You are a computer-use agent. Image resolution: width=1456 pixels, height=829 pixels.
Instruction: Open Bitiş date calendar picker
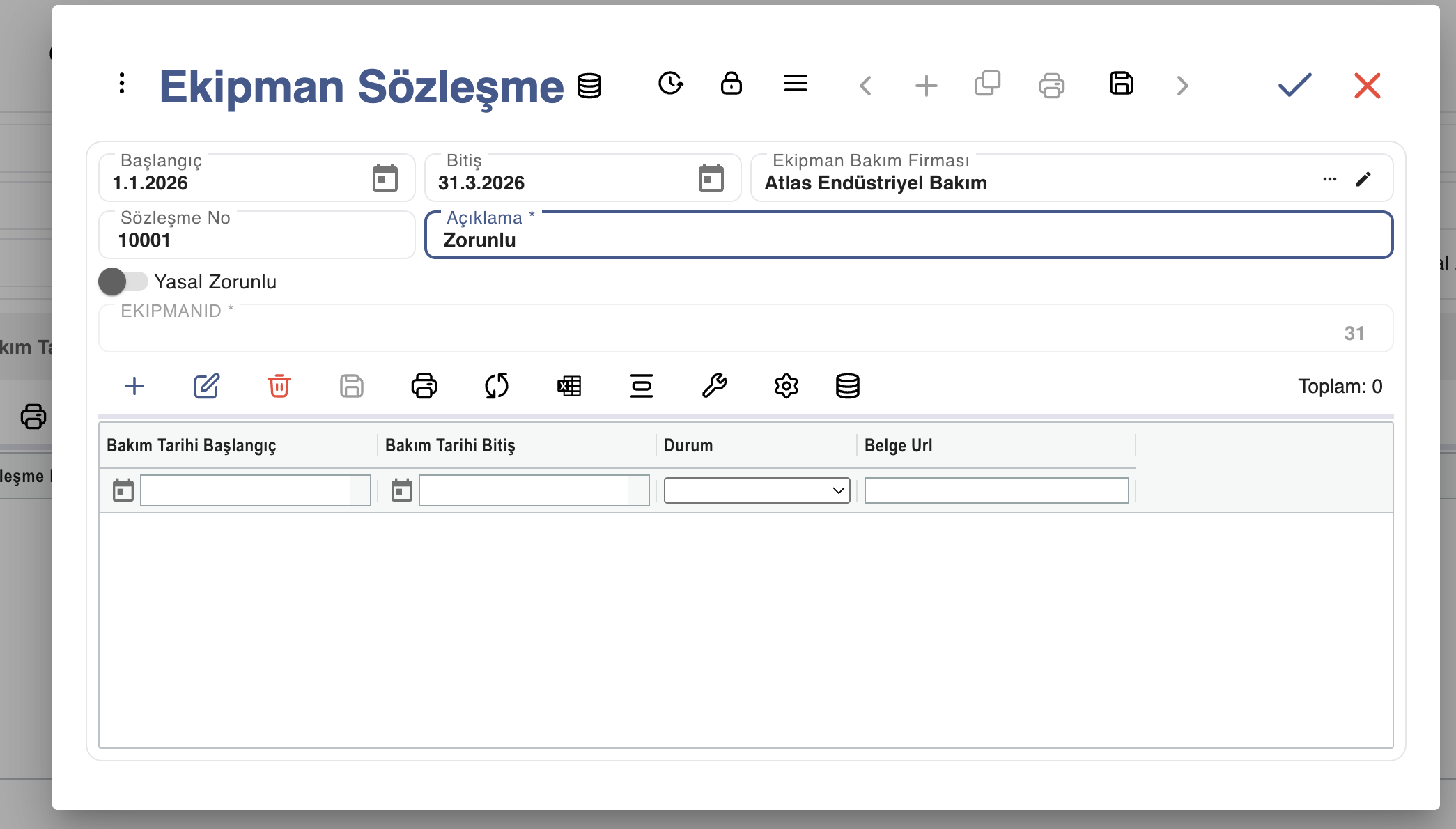[711, 178]
